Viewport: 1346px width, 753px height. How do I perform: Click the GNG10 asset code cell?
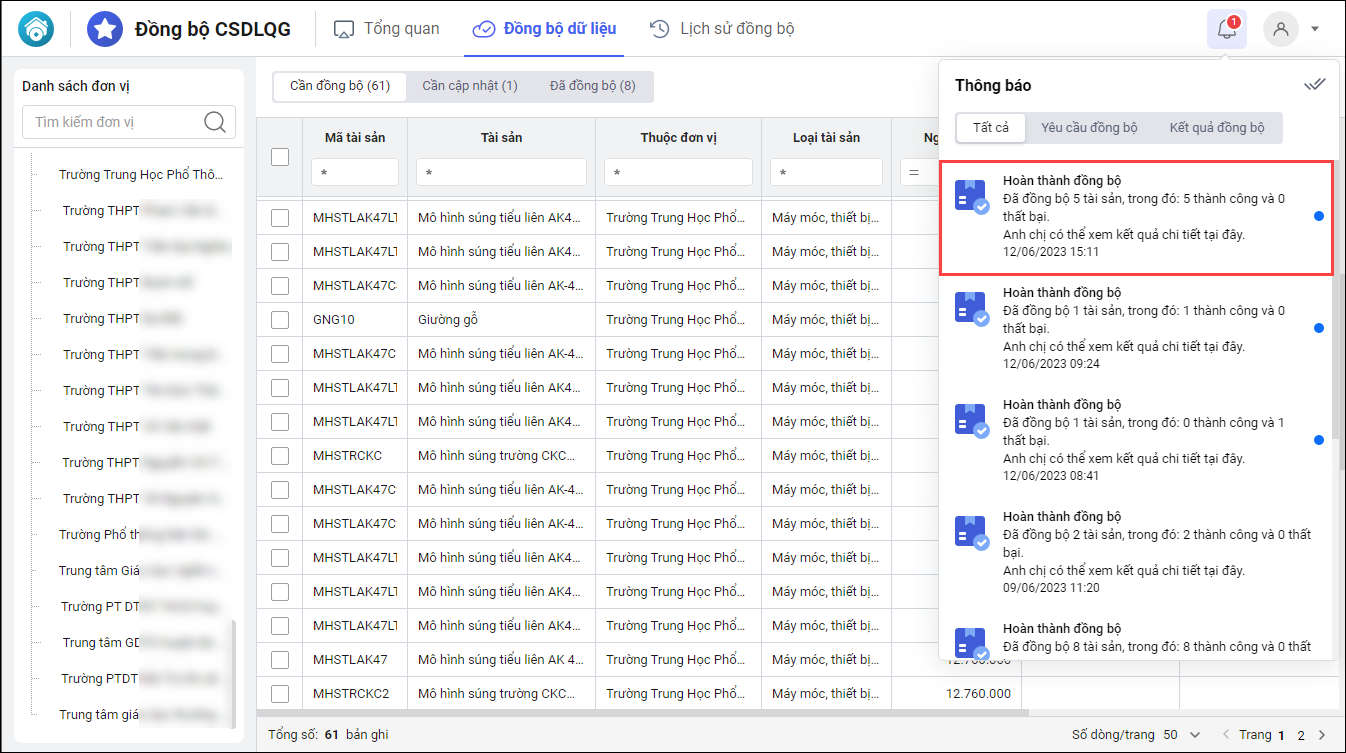[355, 320]
